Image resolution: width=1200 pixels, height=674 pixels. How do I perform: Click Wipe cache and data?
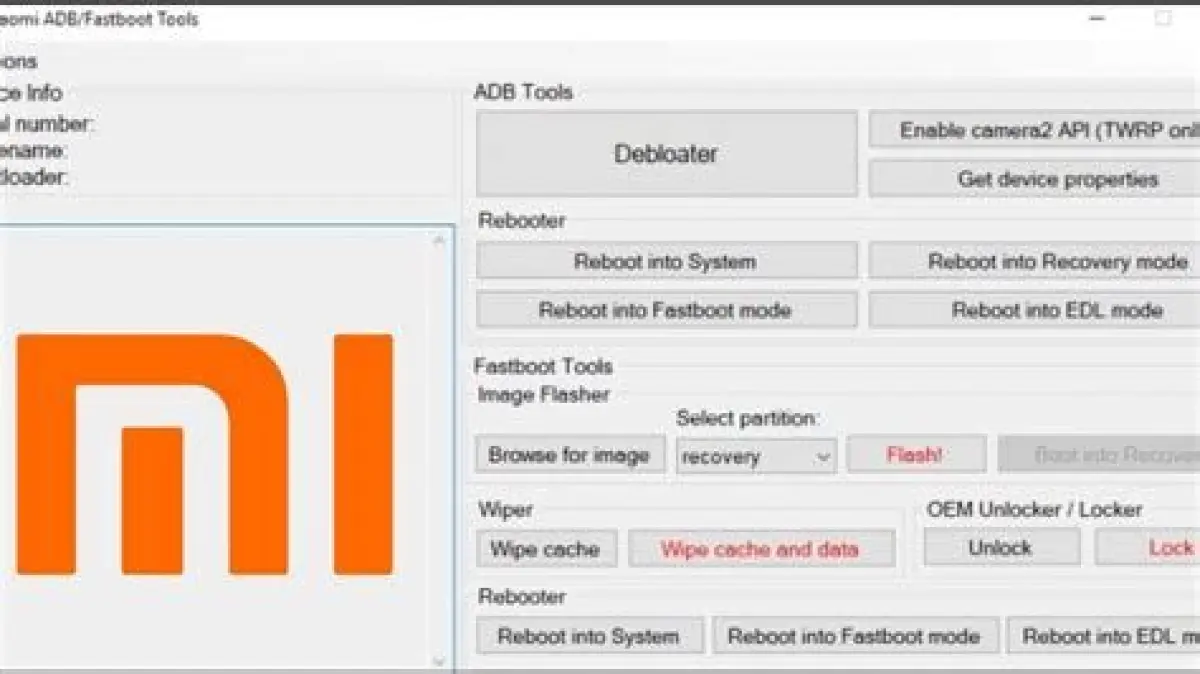coord(760,549)
